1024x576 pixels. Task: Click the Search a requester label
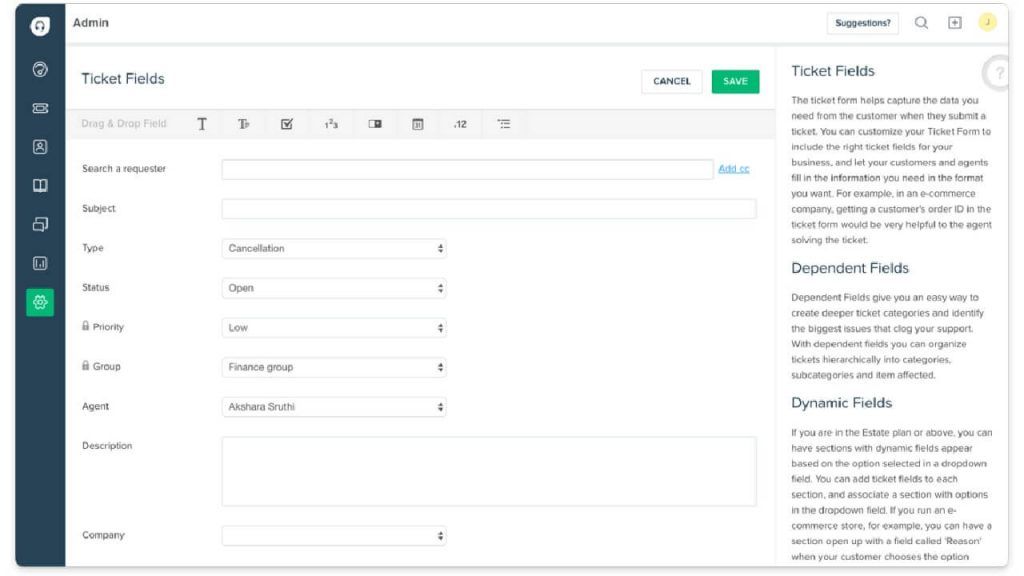point(123,168)
